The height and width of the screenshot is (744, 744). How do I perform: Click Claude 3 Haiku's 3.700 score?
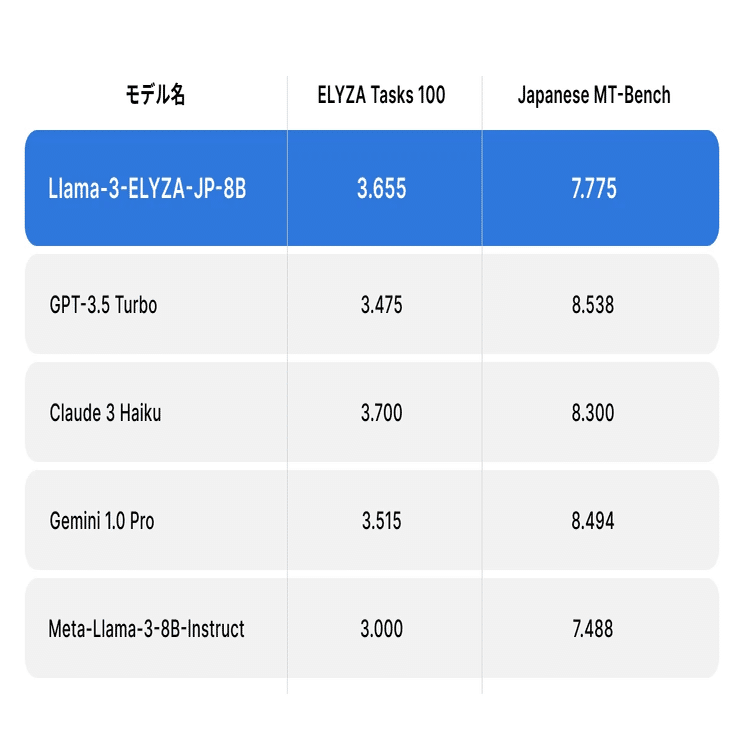click(381, 413)
